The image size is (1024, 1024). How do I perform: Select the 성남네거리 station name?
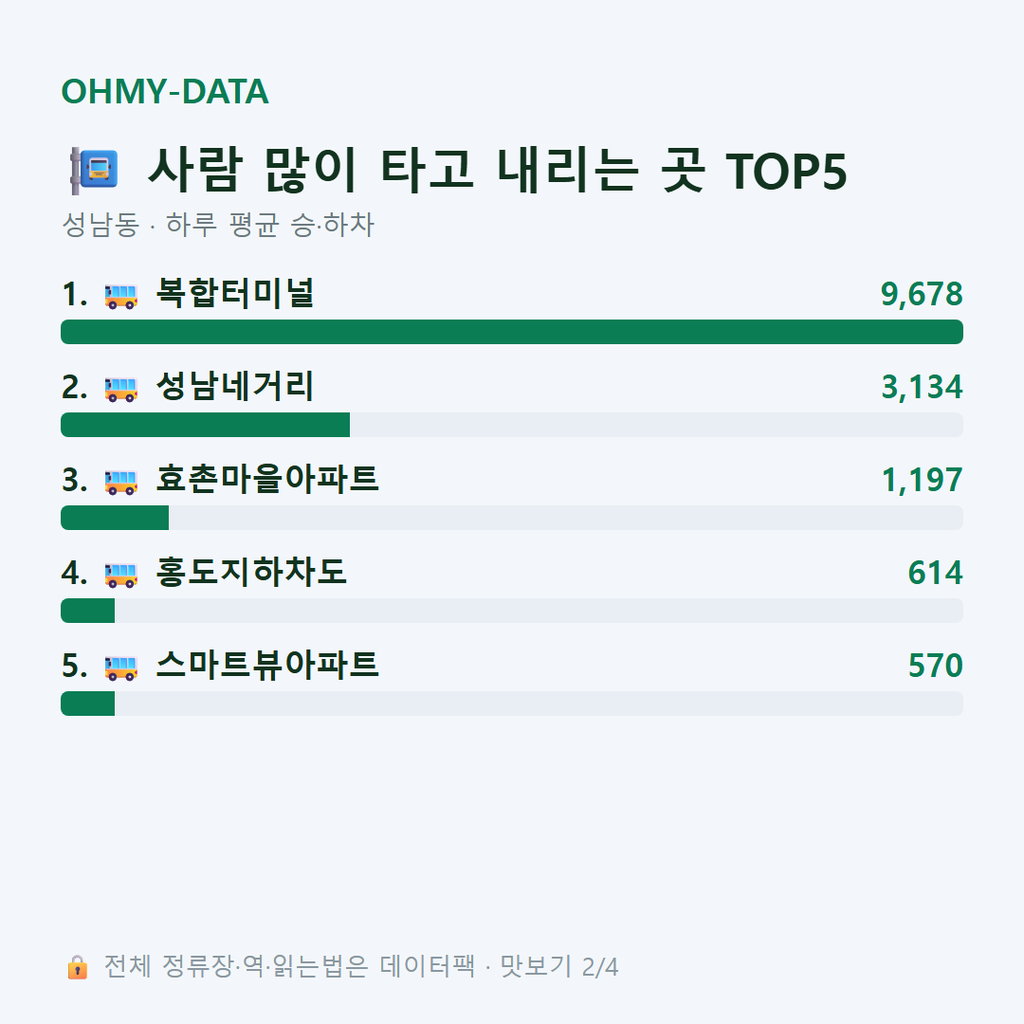235,386
